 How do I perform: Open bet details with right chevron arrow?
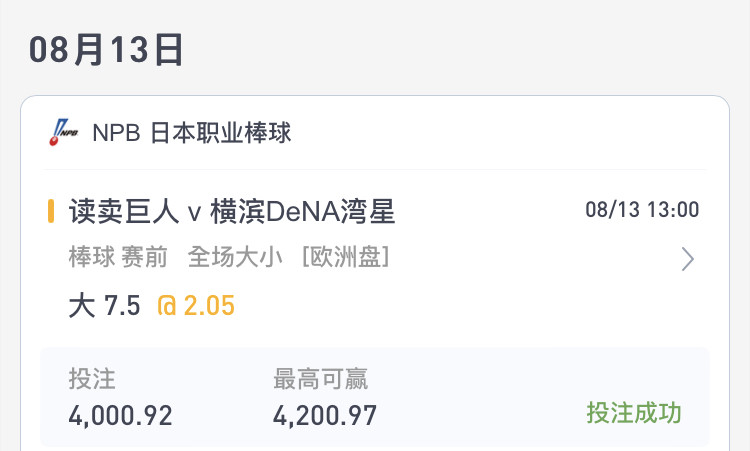687,259
